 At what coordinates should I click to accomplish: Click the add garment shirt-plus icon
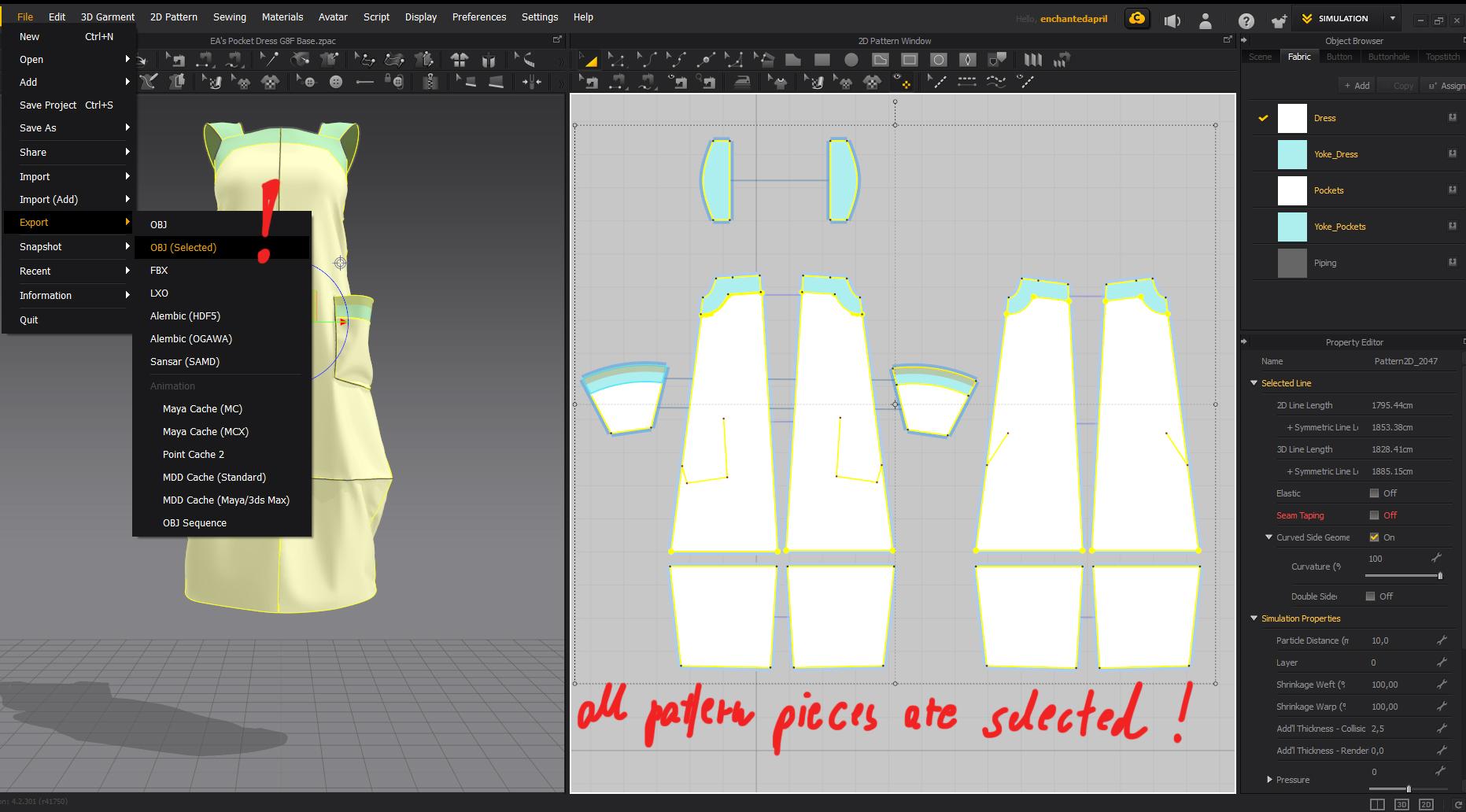click(x=1279, y=20)
